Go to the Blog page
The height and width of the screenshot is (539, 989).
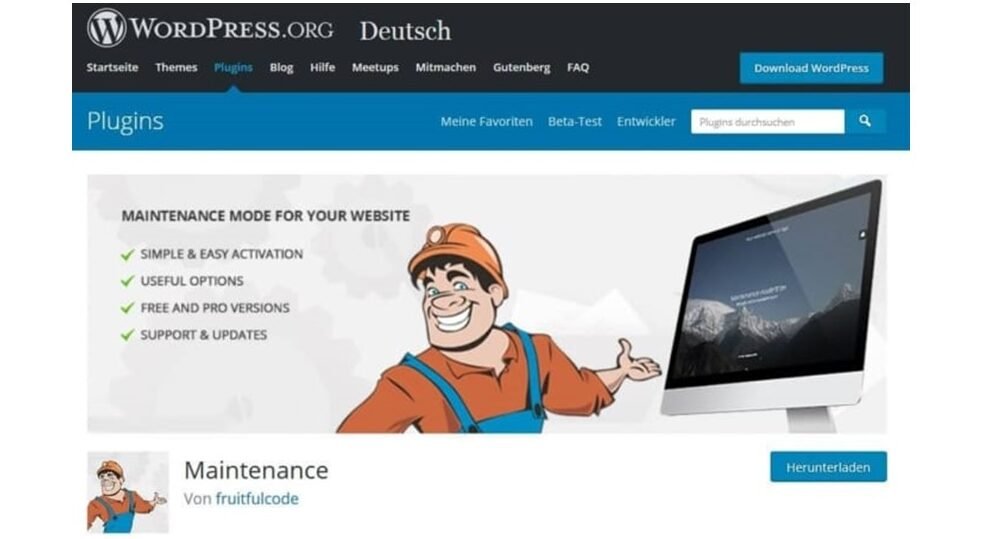[281, 67]
